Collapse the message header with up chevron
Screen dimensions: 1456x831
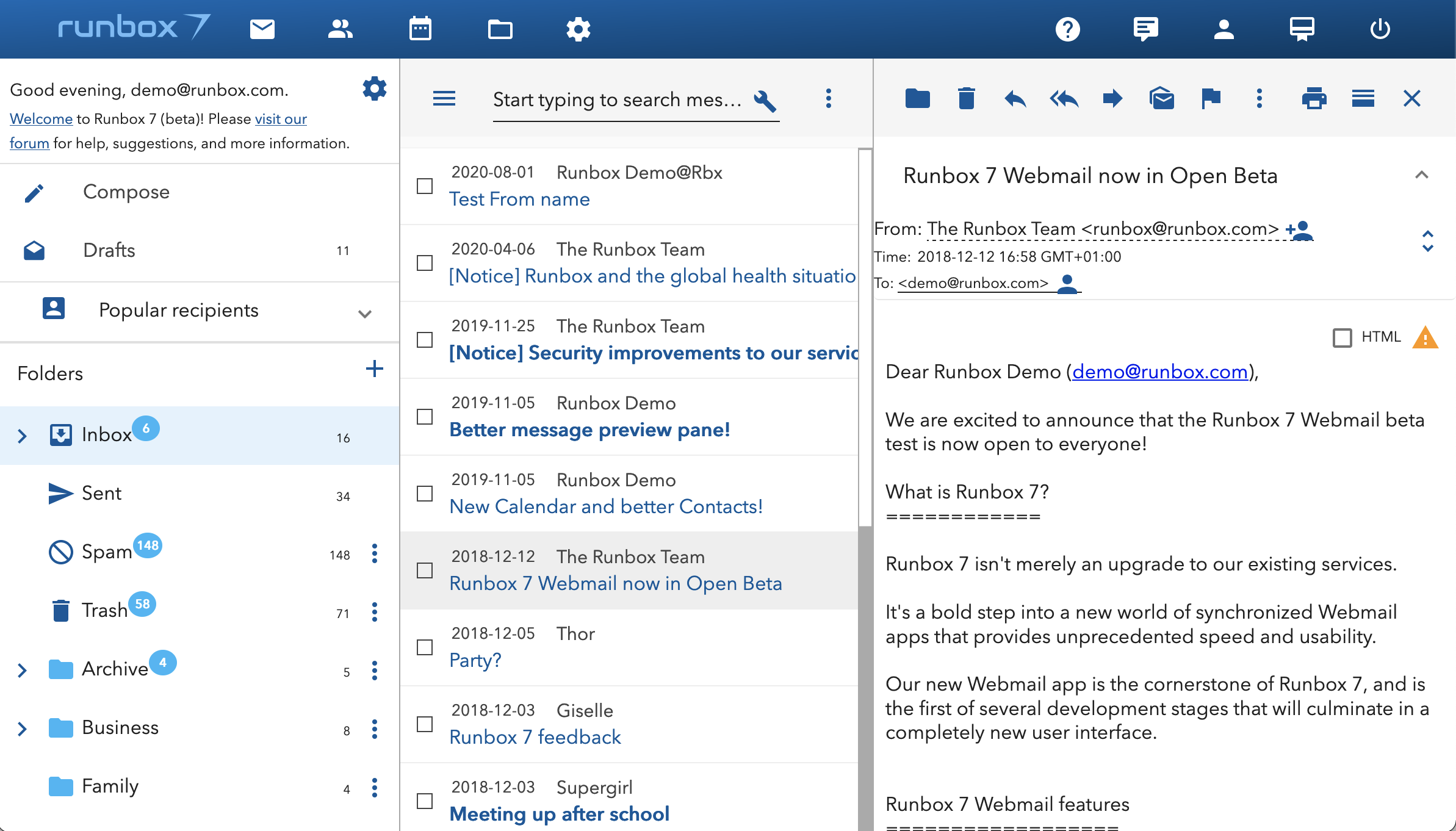tap(1421, 175)
